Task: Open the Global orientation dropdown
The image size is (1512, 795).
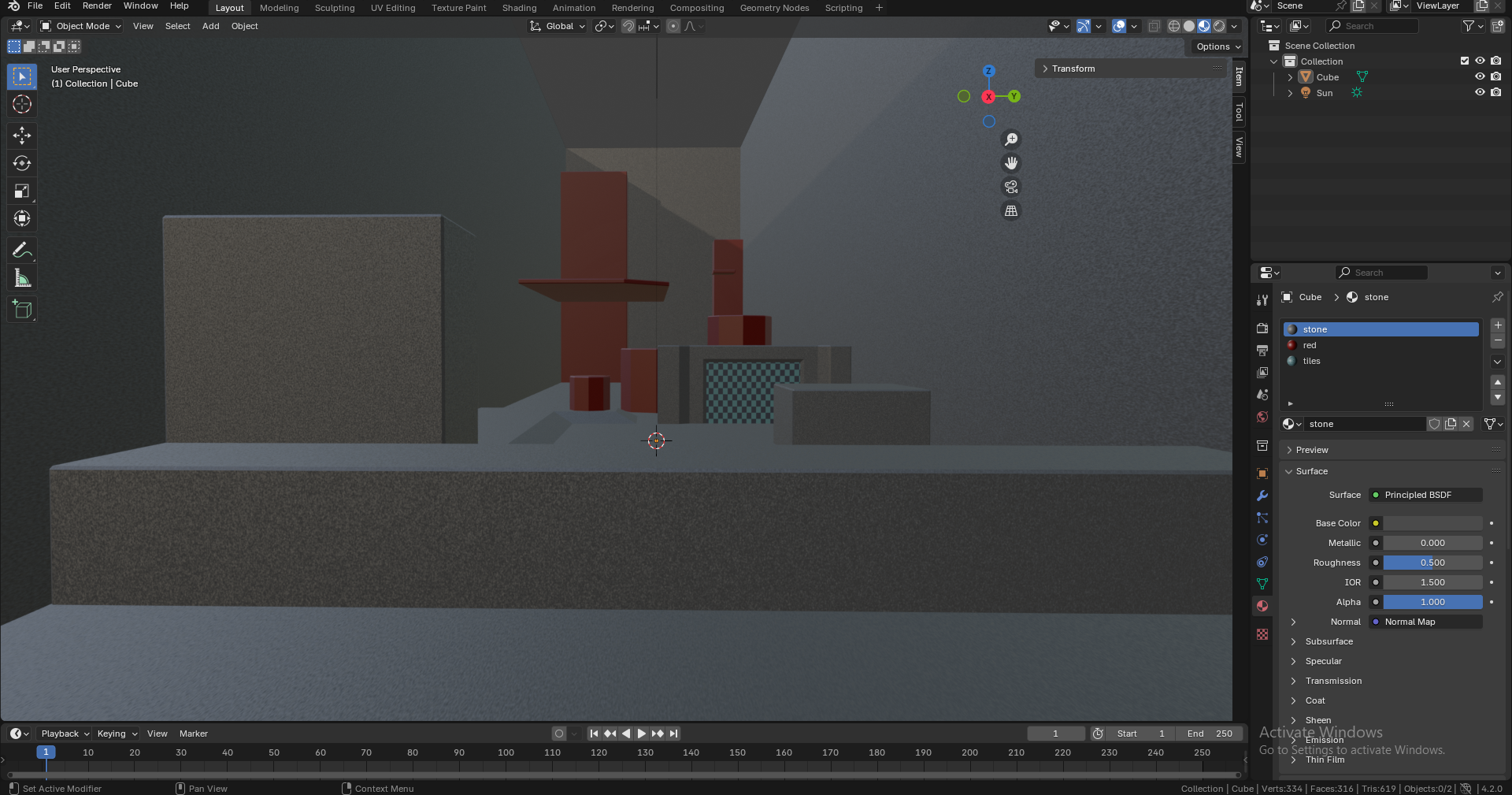Action: (558, 26)
